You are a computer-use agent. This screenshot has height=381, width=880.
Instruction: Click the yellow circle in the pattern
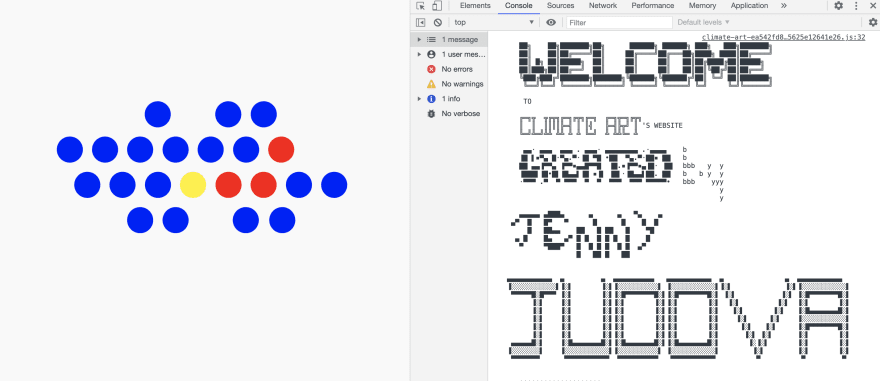[x=193, y=185]
